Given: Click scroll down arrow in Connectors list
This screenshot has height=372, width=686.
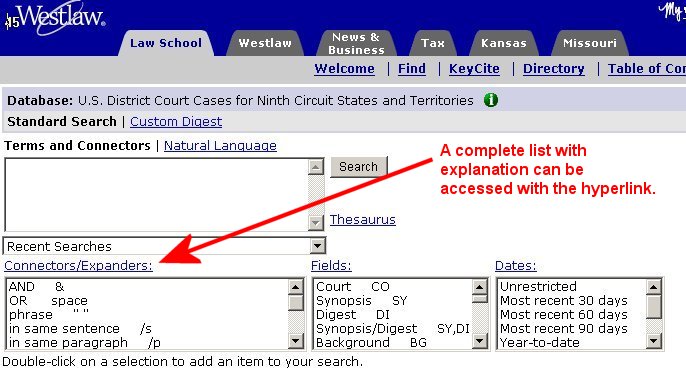Looking at the screenshot, I should point(296,341).
